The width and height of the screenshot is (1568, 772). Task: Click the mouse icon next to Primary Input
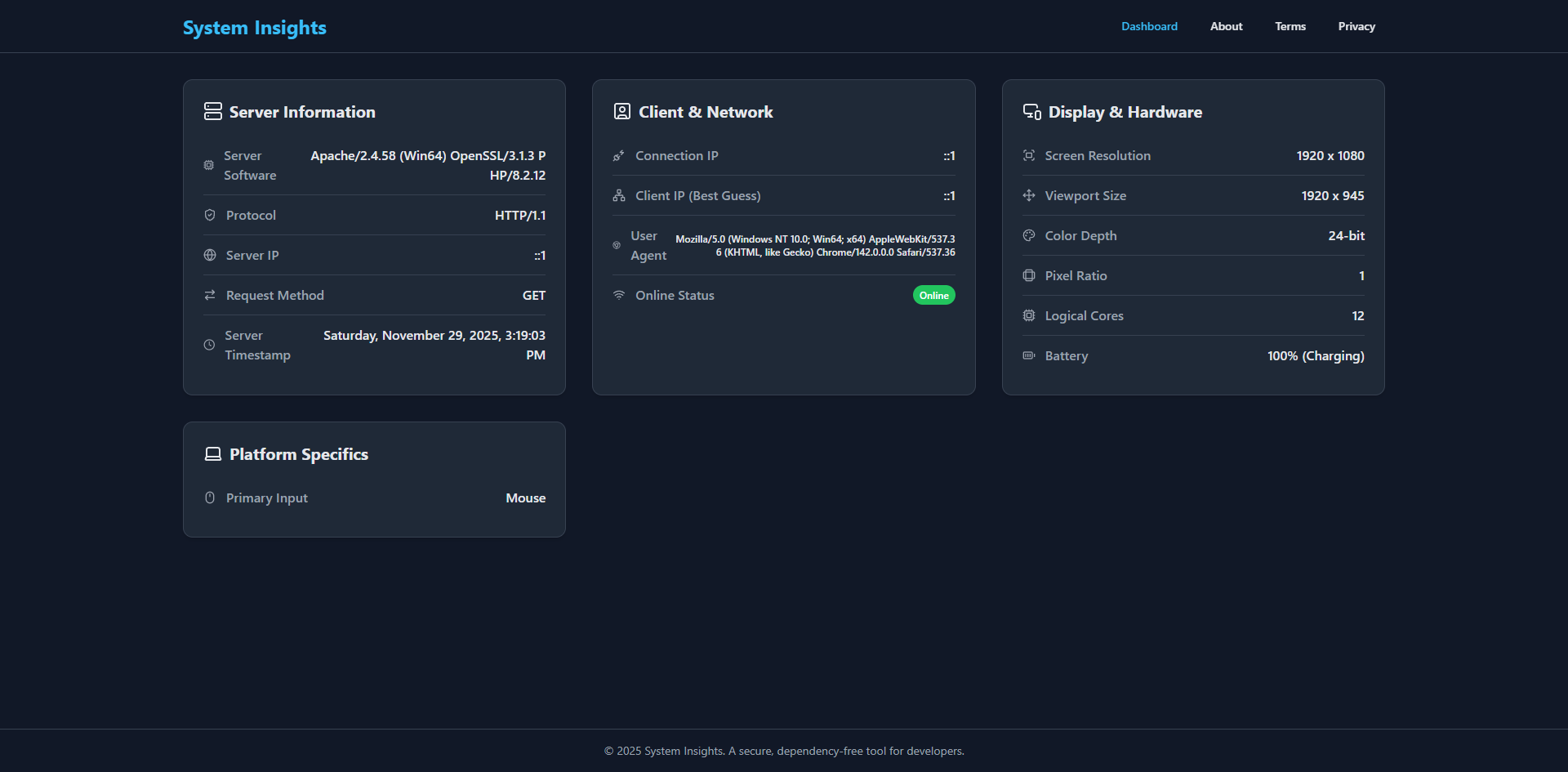pyautogui.click(x=210, y=498)
